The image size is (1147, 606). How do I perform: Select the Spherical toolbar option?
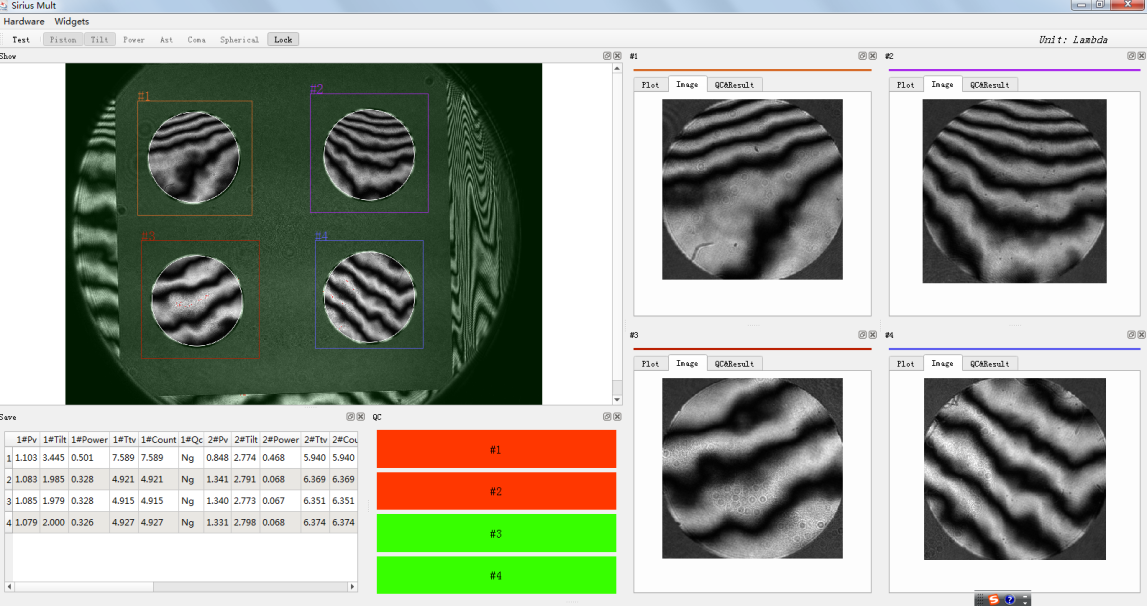point(239,40)
